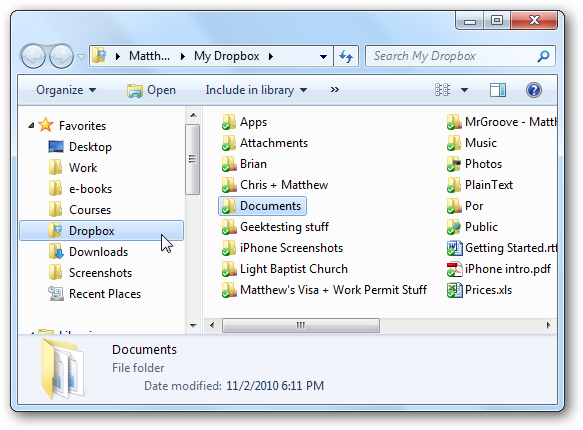The image size is (583, 430).
Task: Maximize the Explorer window
Action: point(497,20)
